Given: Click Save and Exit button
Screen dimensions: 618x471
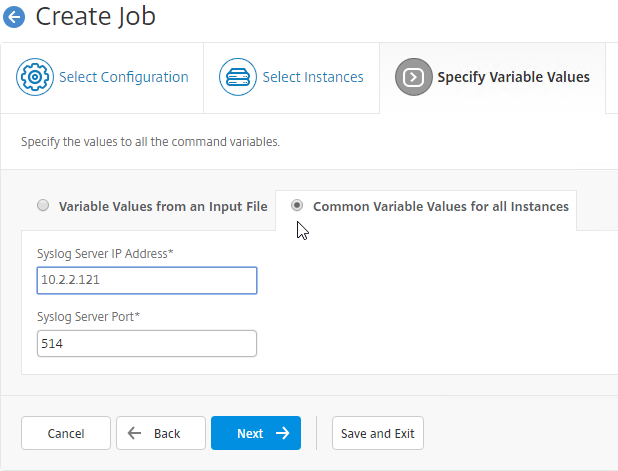Looking at the screenshot, I should [378, 433].
